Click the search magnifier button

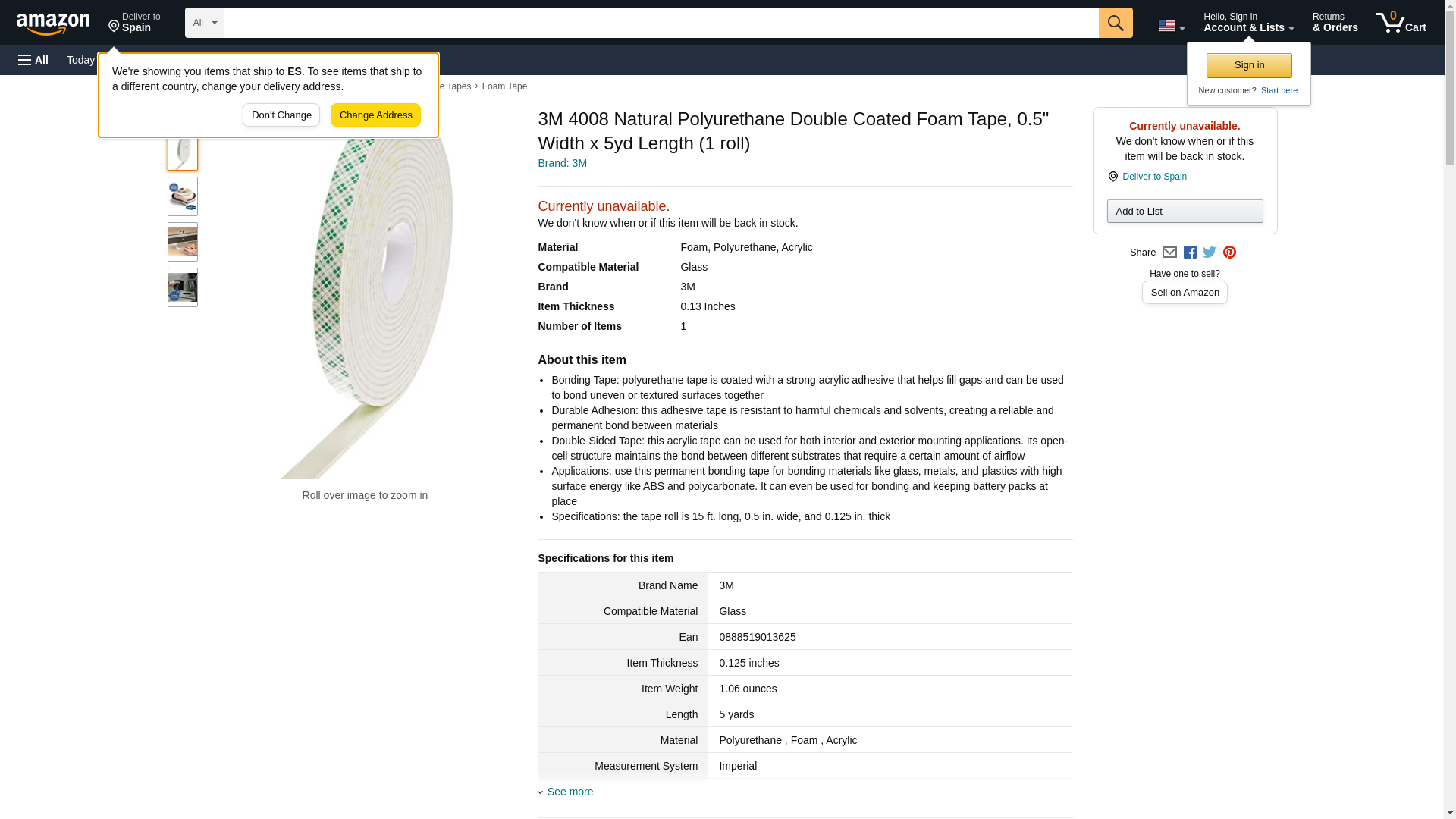pyautogui.click(x=1115, y=23)
